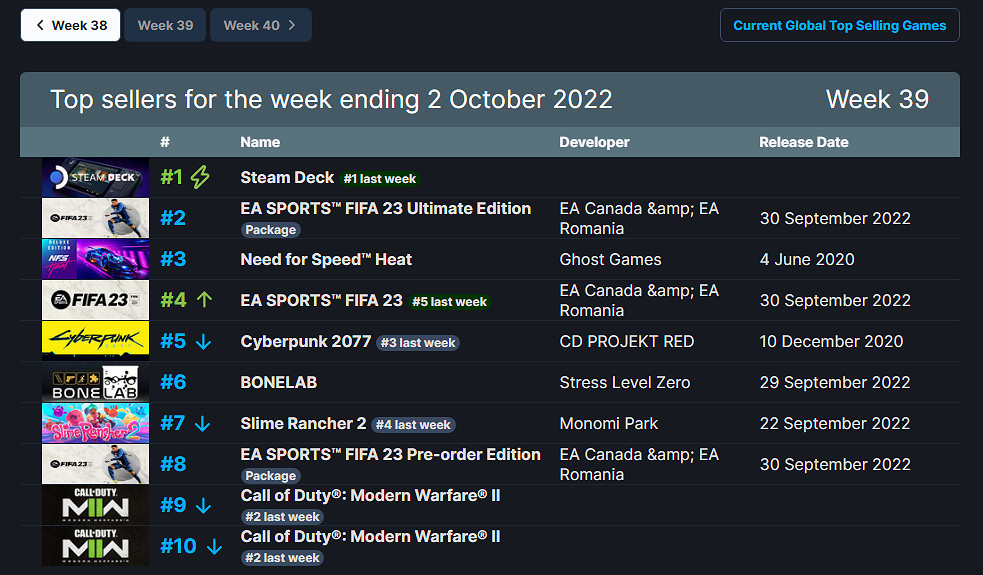Click the Package tag under FIFA 23 Pre-order Edition
This screenshot has height=575, width=983.
pyautogui.click(x=270, y=476)
